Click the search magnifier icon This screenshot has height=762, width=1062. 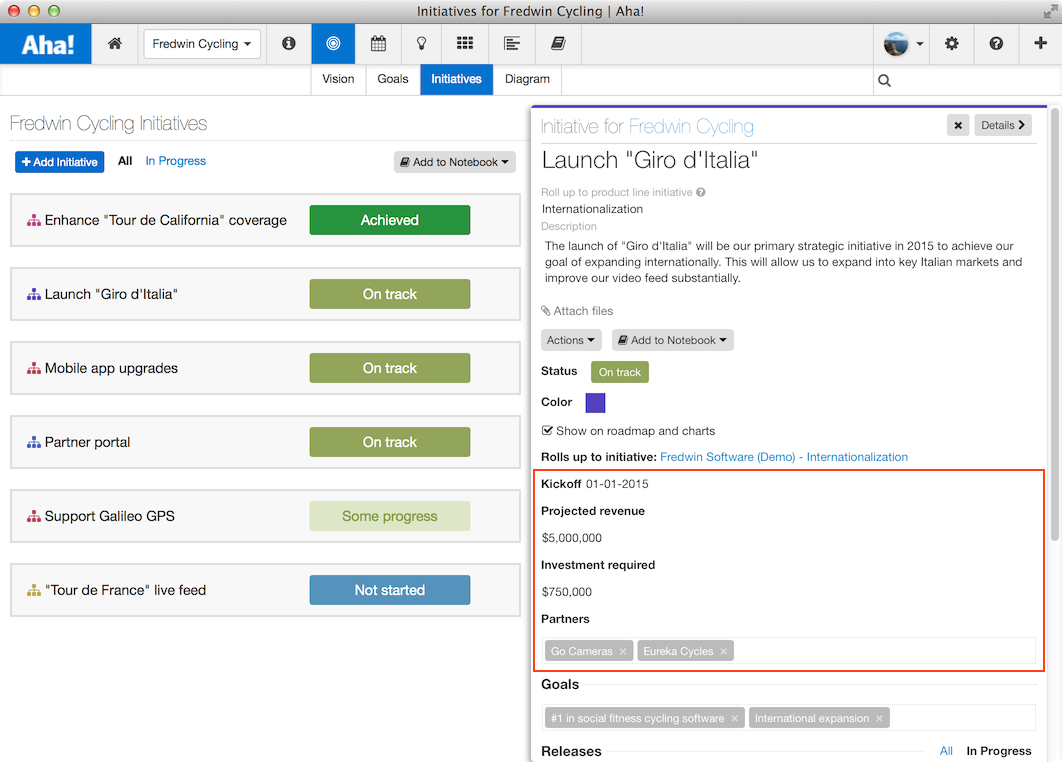[885, 81]
